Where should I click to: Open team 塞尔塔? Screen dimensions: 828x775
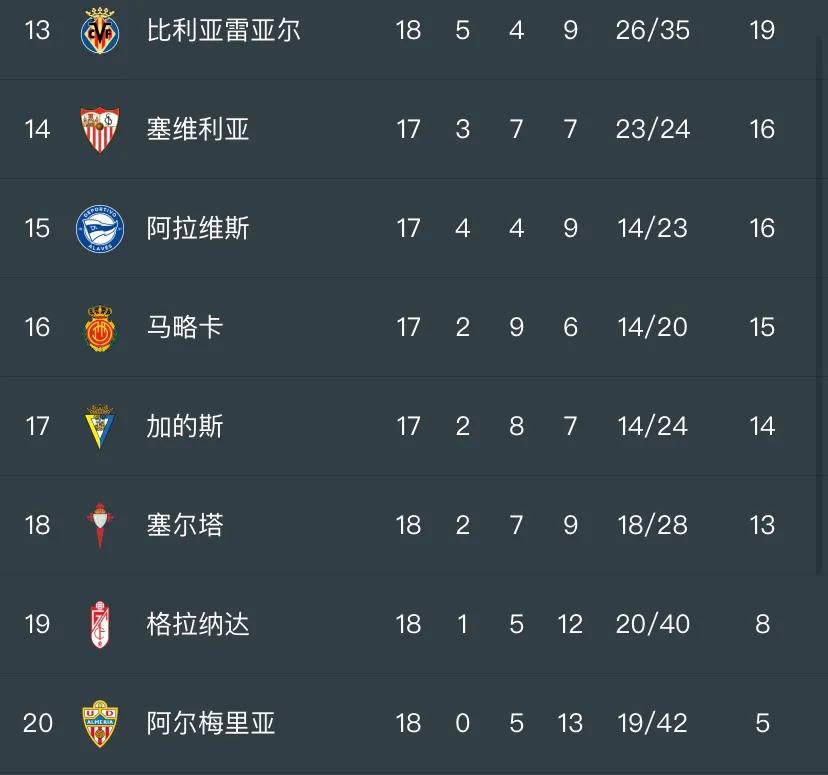point(185,525)
